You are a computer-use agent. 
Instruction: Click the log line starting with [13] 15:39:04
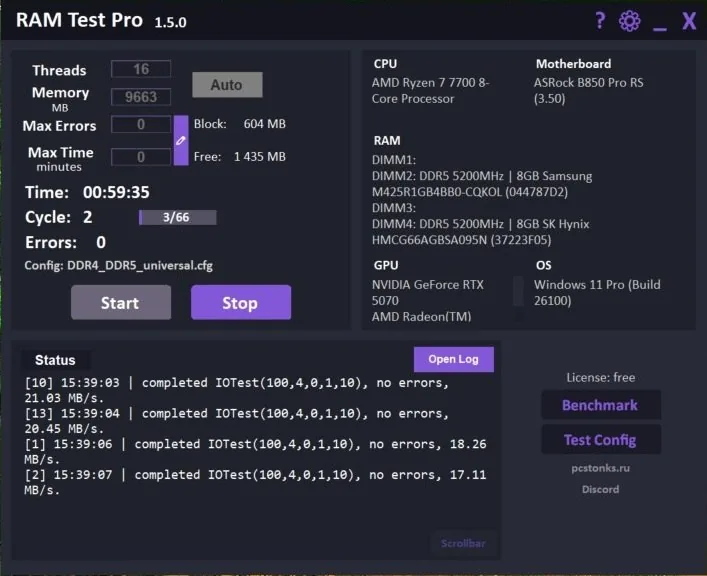pyautogui.click(x=237, y=421)
